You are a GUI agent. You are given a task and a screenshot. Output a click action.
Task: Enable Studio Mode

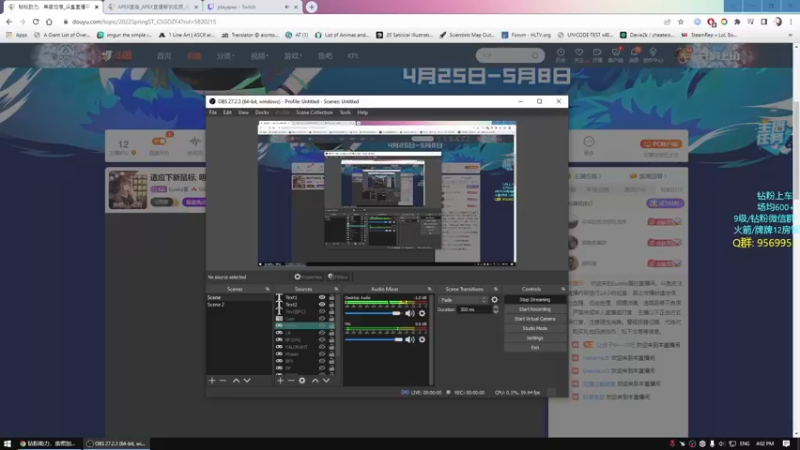point(535,328)
